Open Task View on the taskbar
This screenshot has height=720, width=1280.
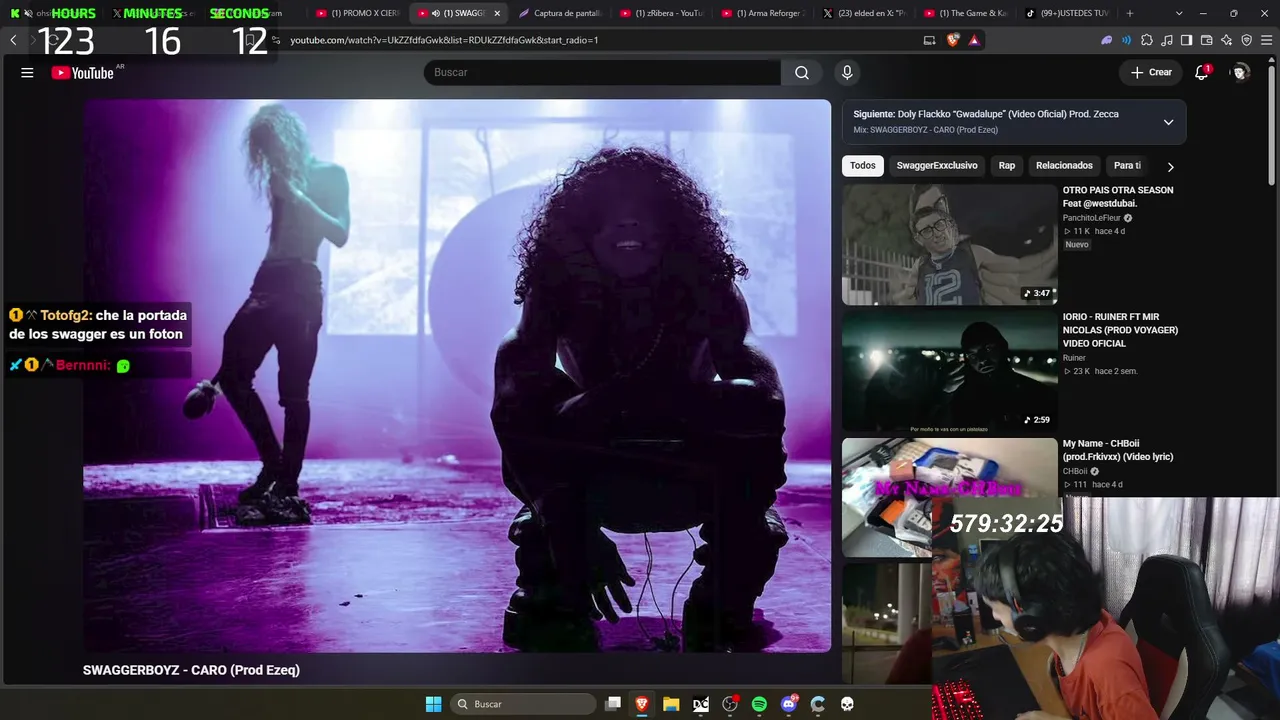[613, 704]
